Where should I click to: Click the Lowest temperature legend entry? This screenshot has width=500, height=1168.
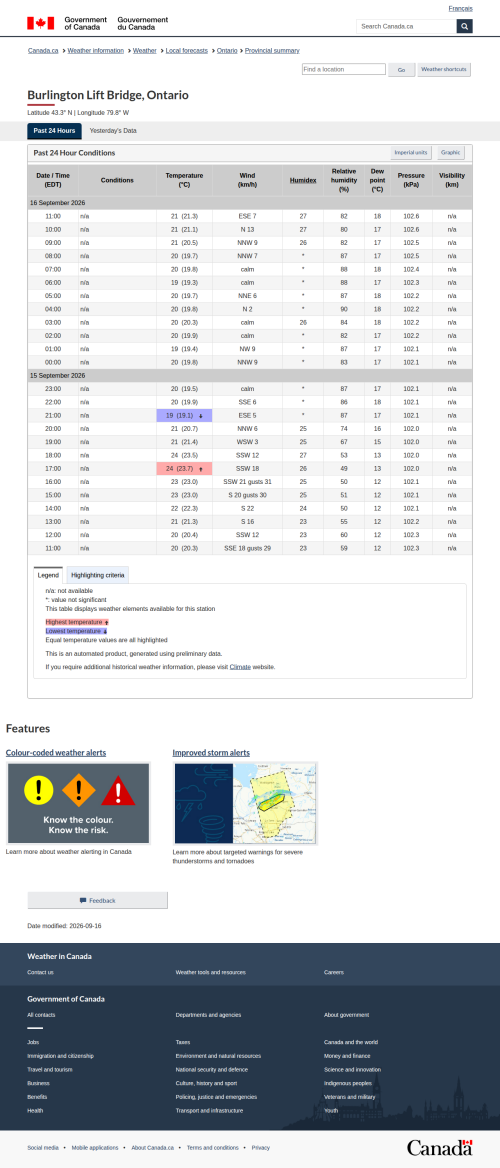point(76,631)
